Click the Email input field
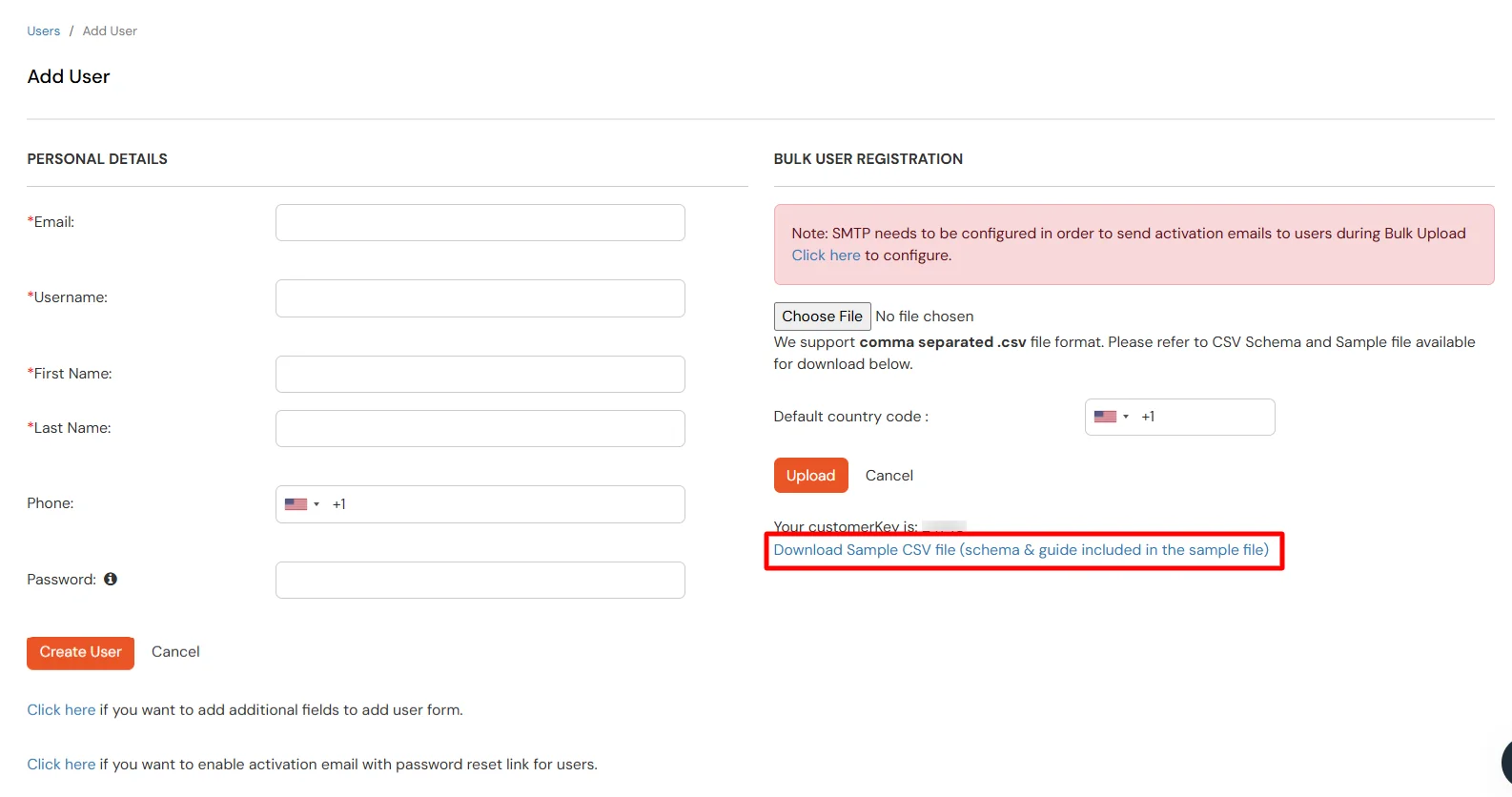Screen dimensions: 1512x797 click(480, 222)
